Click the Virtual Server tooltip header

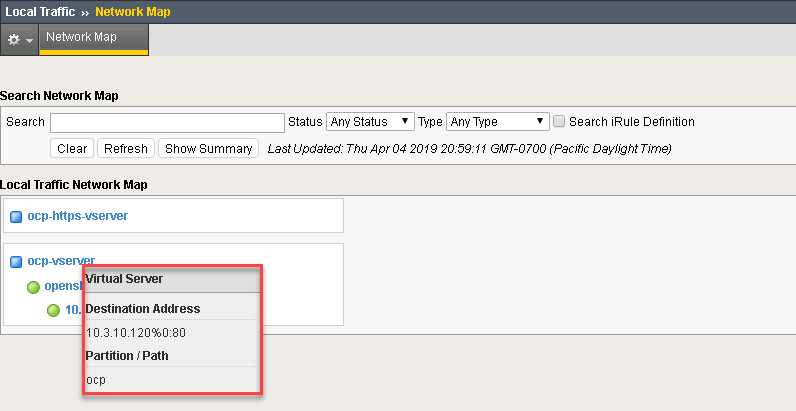pos(172,279)
